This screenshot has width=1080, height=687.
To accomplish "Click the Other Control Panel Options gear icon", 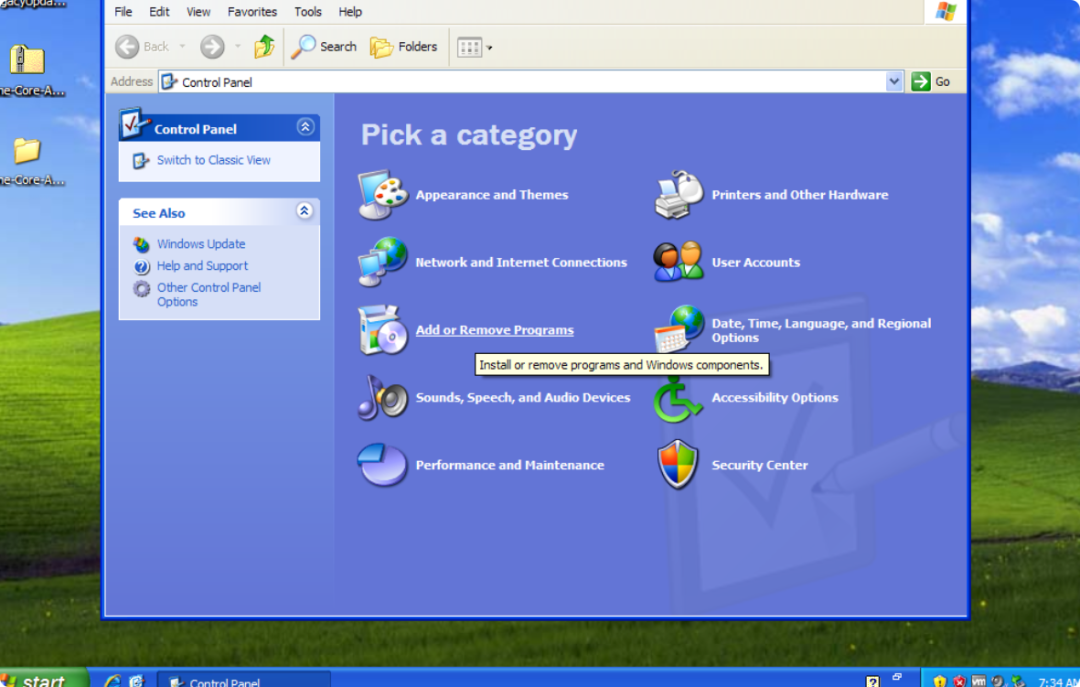I will (141, 289).
